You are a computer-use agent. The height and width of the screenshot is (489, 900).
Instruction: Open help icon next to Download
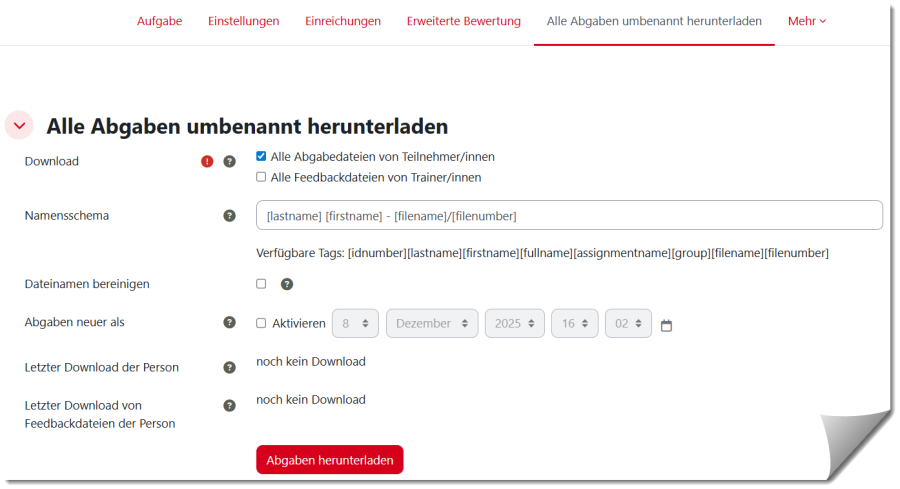click(x=229, y=161)
